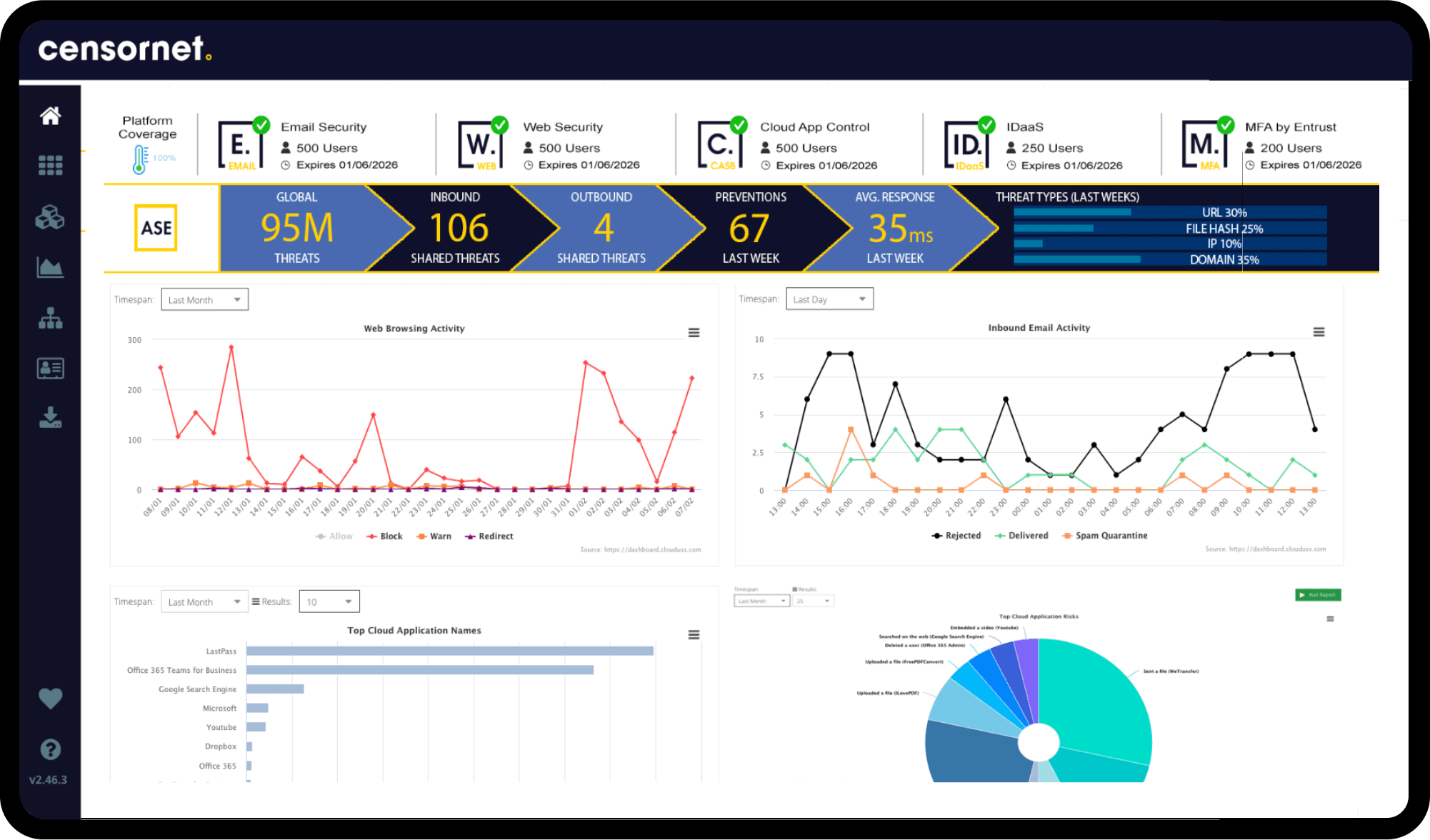Toggle Rejected series in email chart legend
This screenshot has height=840, width=1430.
(x=957, y=536)
